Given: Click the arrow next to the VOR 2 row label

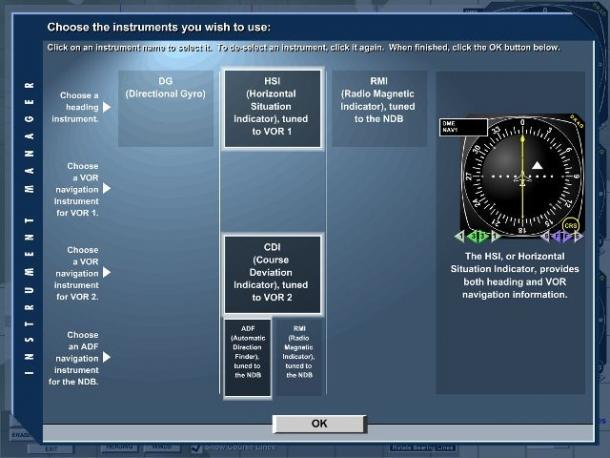Looking at the screenshot, I should [107, 272].
